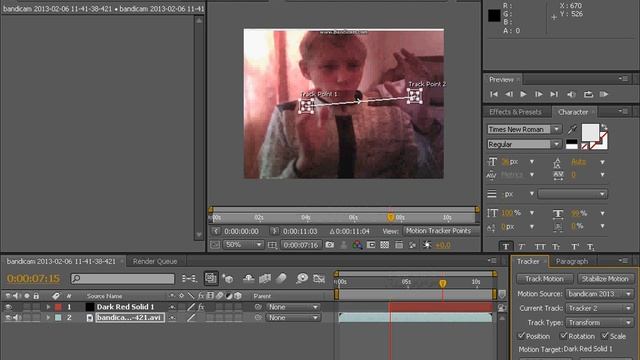Open the 50% magnification dropdown
The width and height of the screenshot is (640, 360).
pyautogui.click(x=243, y=245)
